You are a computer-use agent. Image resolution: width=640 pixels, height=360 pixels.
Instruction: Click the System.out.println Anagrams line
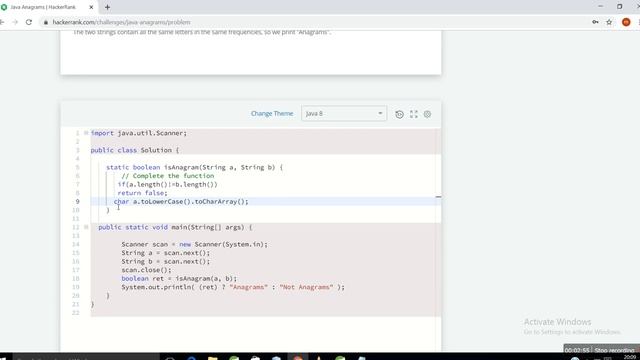[233, 287]
